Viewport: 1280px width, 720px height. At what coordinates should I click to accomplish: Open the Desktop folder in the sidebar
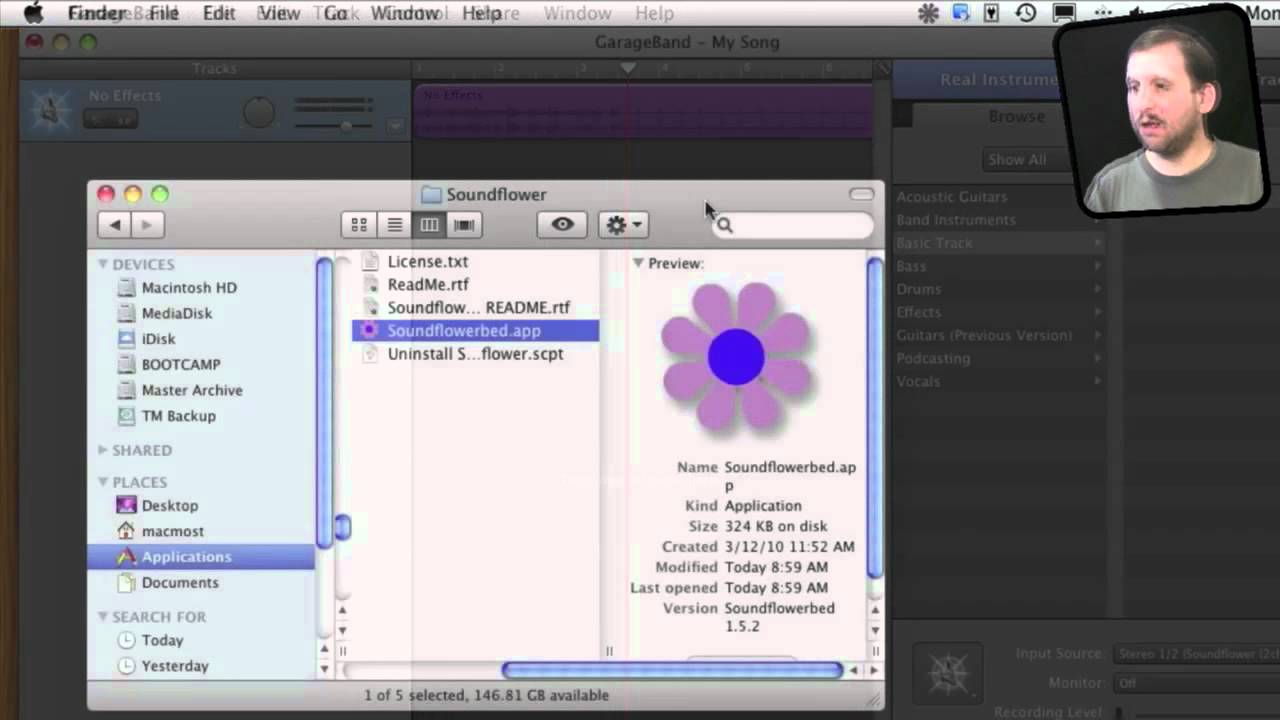(x=169, y=506)
